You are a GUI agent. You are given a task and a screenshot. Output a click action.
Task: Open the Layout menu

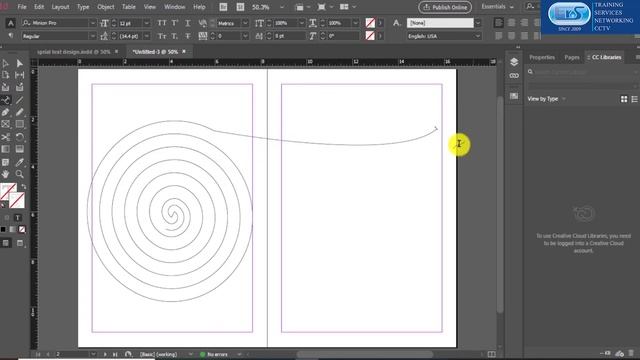[60, 7]
